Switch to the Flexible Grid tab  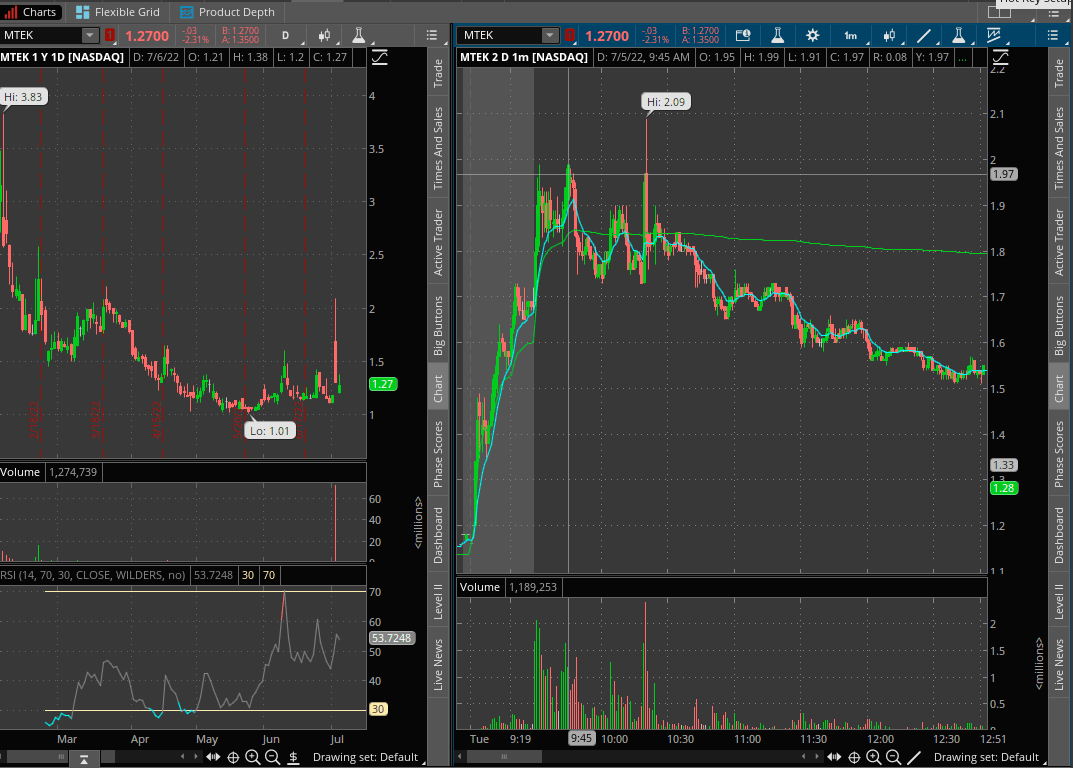click(118, 12)
